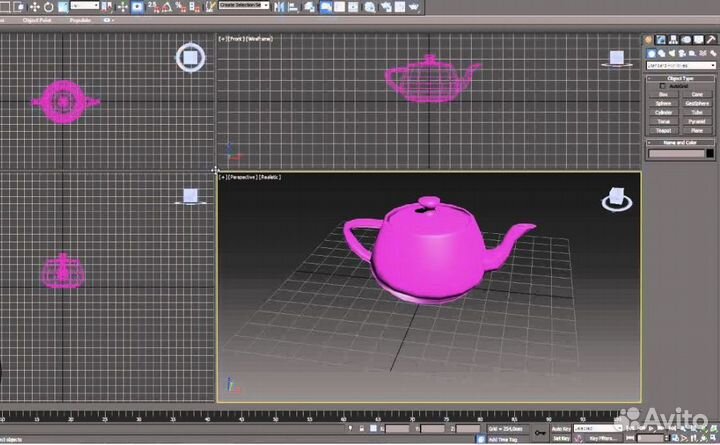Click the Align tool icon
The image size is (720, 445).
click(293, 7)
